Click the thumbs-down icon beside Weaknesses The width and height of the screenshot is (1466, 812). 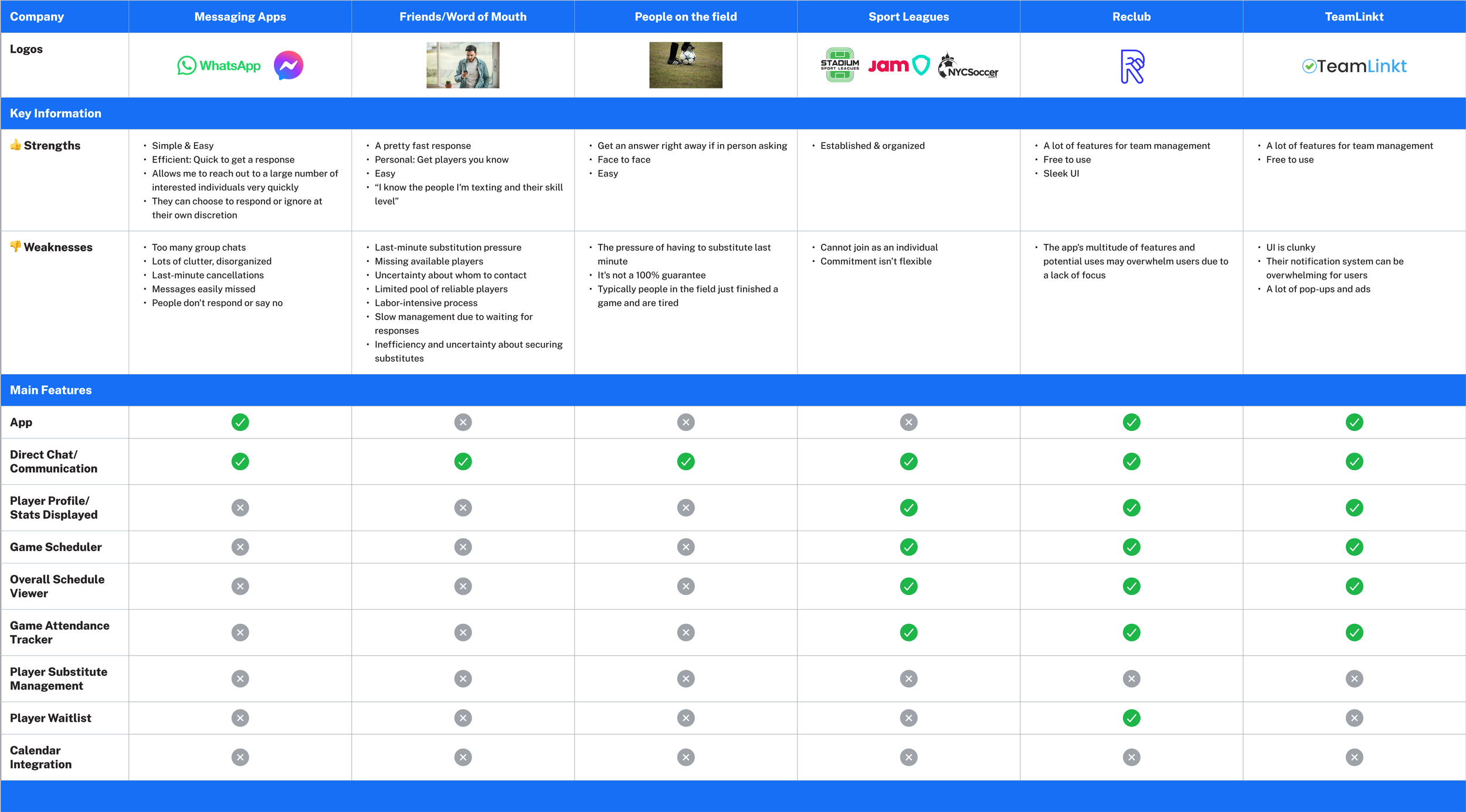15,246
